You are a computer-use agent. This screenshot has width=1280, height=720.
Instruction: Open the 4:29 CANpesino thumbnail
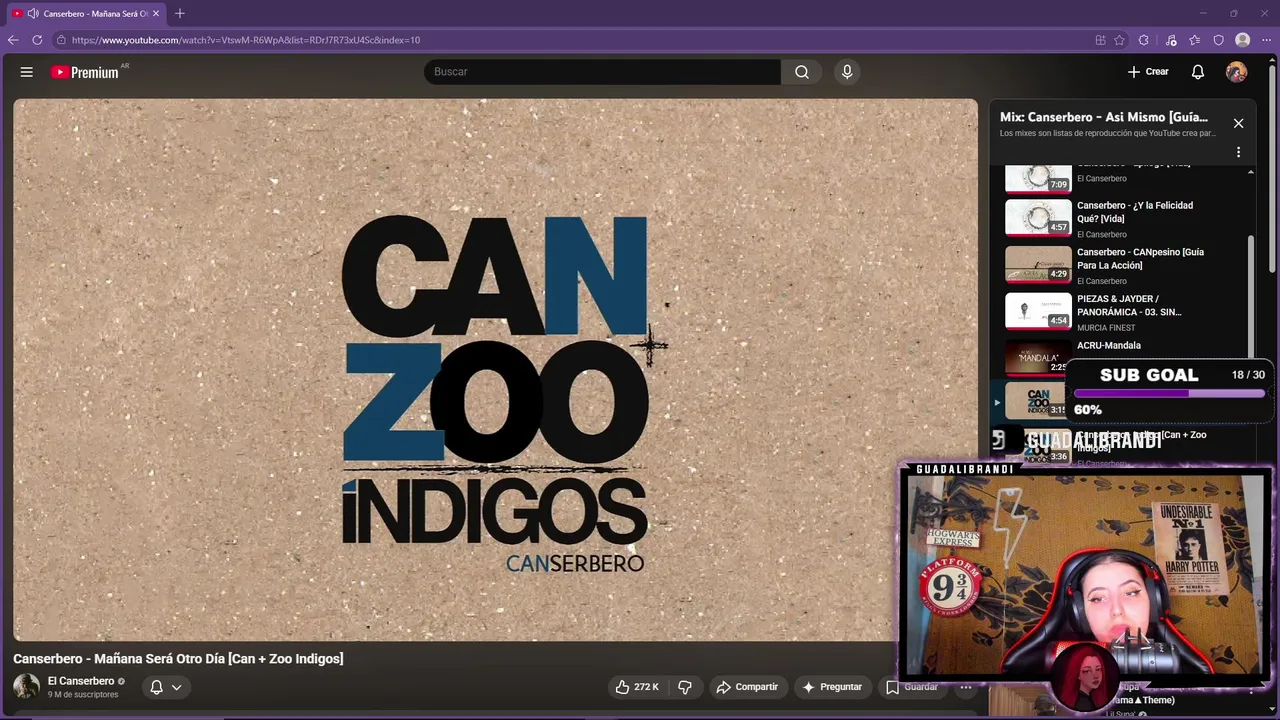tap(1038, 264)
